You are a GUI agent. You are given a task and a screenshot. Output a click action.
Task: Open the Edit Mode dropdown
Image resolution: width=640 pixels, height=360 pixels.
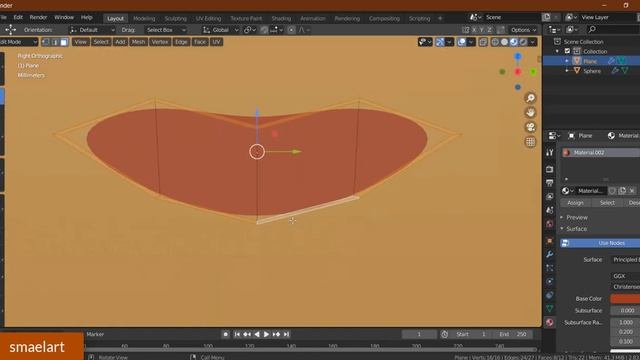[x=18, y=42]
